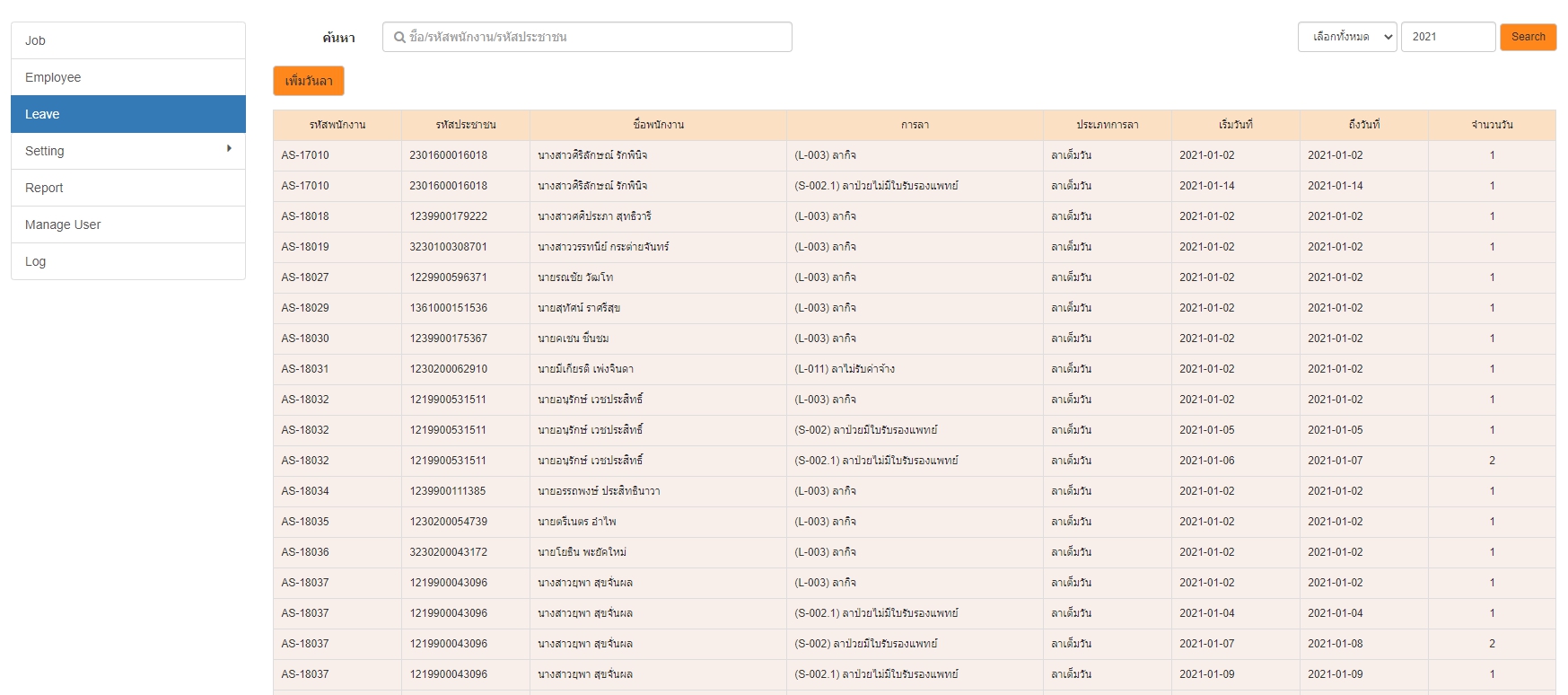Click start date 2021-01-05
Image resolution: width=1568 pixels, height=695 pixels.
pyautogui.click(x=1207, y=430)
